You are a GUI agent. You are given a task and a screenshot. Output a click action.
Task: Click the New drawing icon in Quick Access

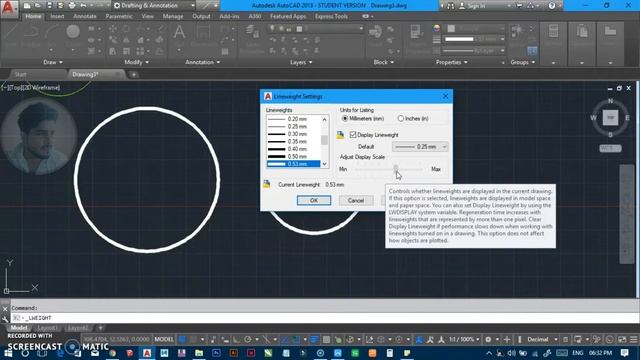(x=27, y=6)
